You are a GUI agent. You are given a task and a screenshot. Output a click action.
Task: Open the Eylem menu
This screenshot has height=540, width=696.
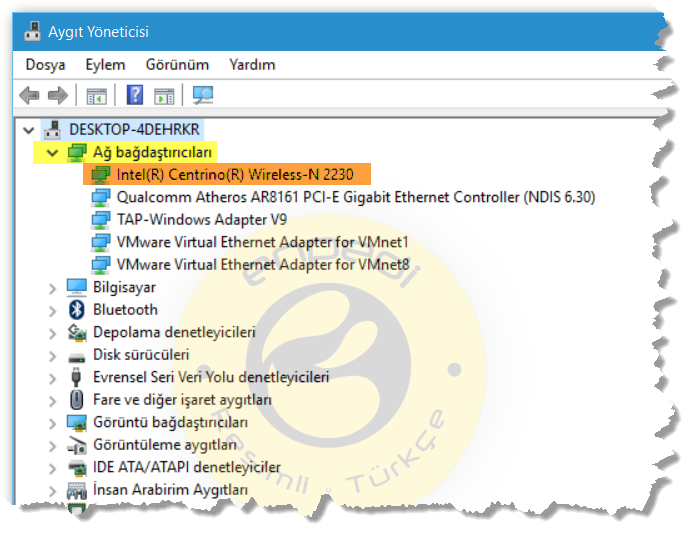[x=105, y=65]
